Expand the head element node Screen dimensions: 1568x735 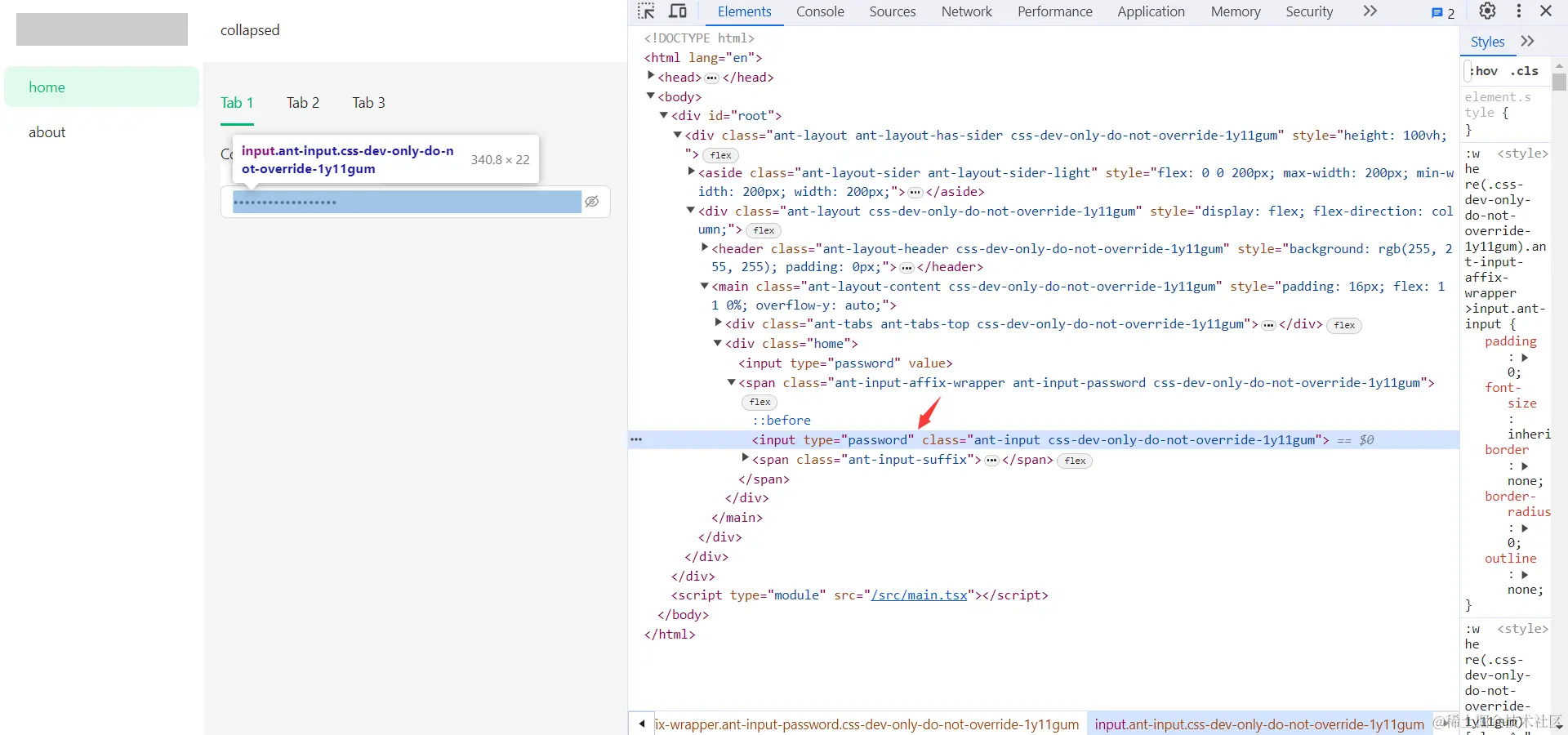pos(651,76)
